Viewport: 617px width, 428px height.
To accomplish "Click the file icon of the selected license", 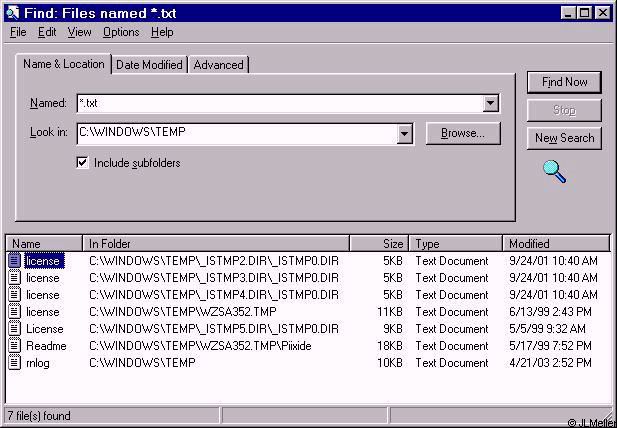I will tap(15, 261).
